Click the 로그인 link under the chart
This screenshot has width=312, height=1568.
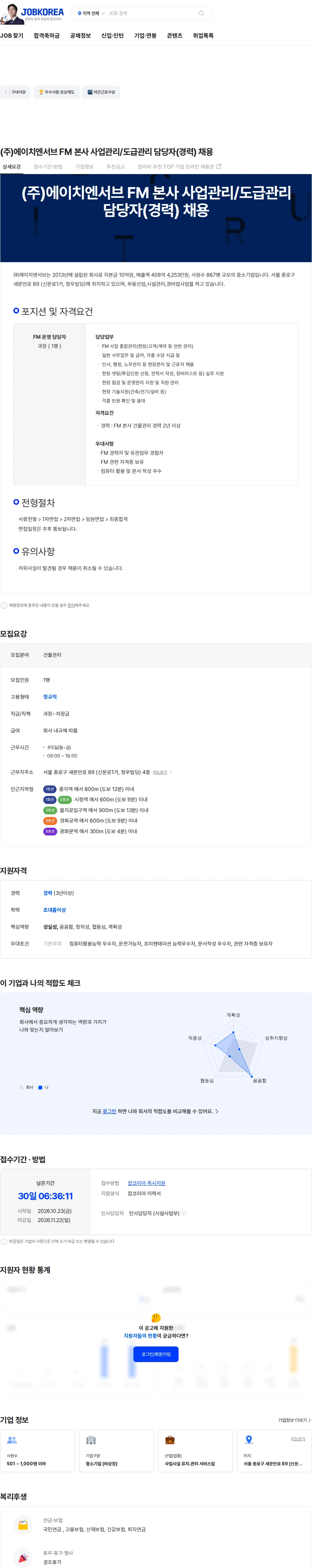tap(109, 1111)
